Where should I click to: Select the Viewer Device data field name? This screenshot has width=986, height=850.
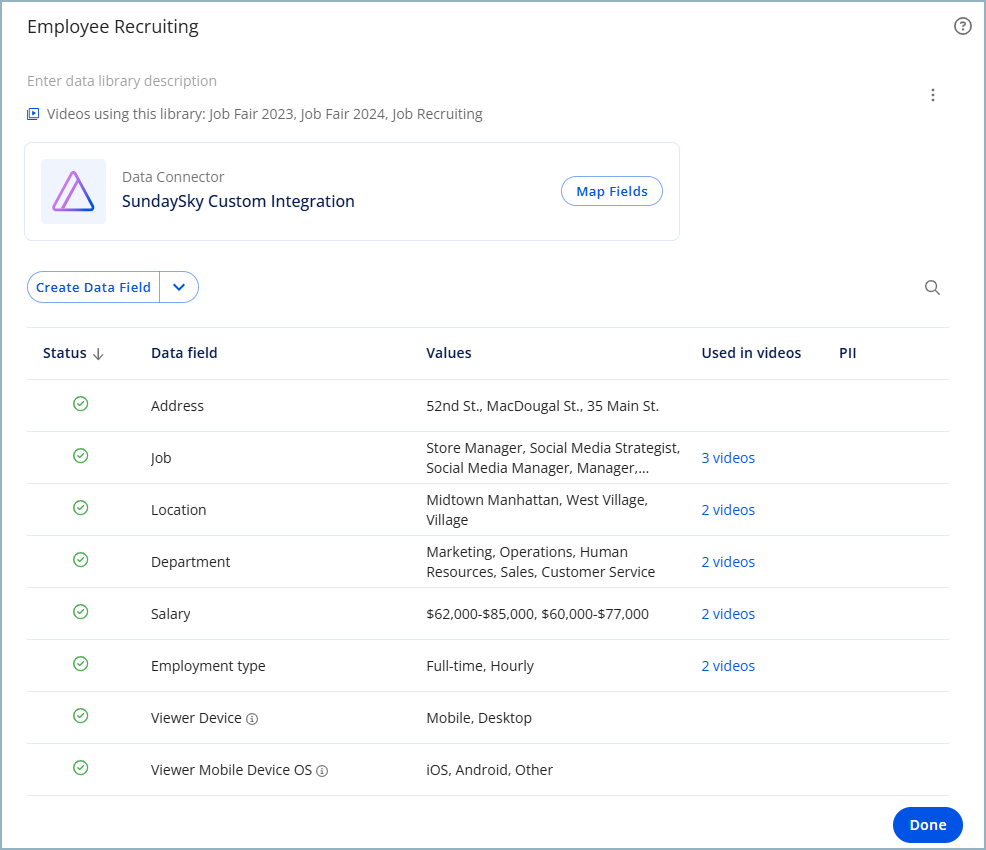196,718
